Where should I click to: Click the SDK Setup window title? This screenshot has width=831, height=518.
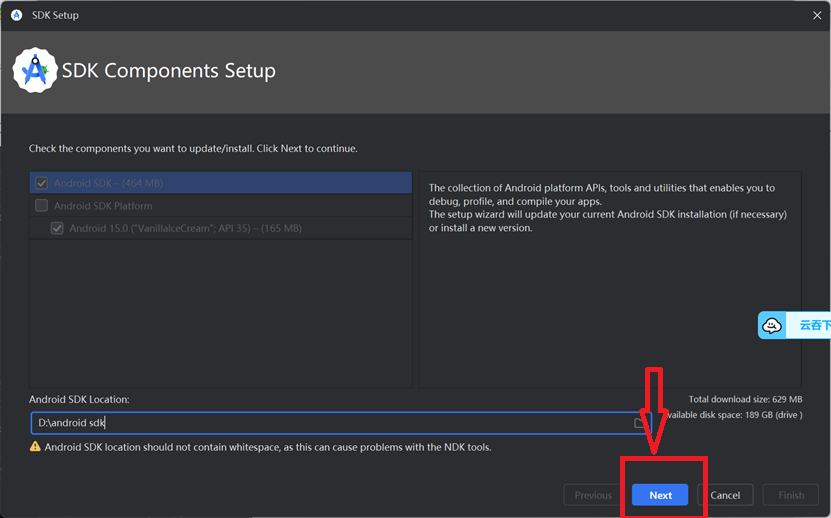coord(55,15)
